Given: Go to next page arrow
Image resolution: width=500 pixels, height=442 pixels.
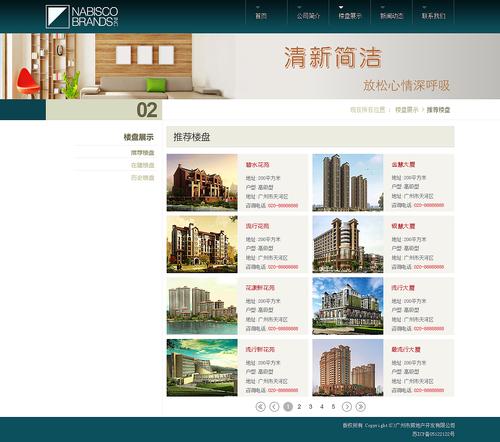Looking at the screenshot, I should (347, 407).
